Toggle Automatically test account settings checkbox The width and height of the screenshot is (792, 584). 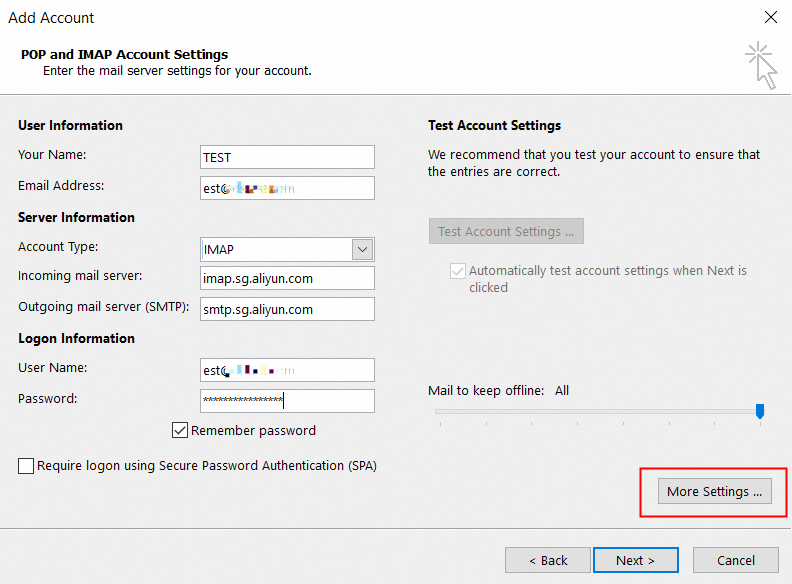458,271
